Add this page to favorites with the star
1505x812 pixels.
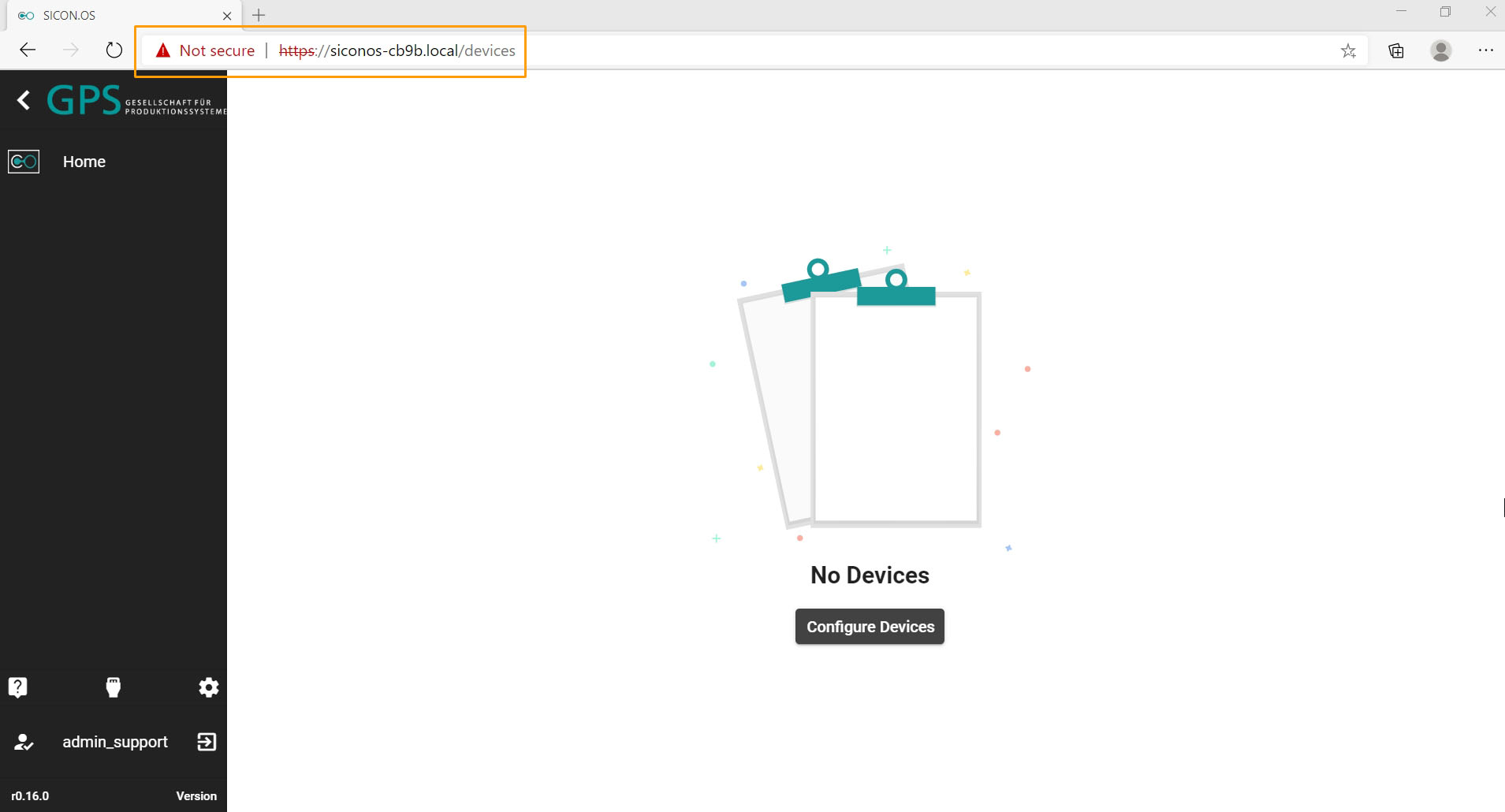(x=1348, y=50)
